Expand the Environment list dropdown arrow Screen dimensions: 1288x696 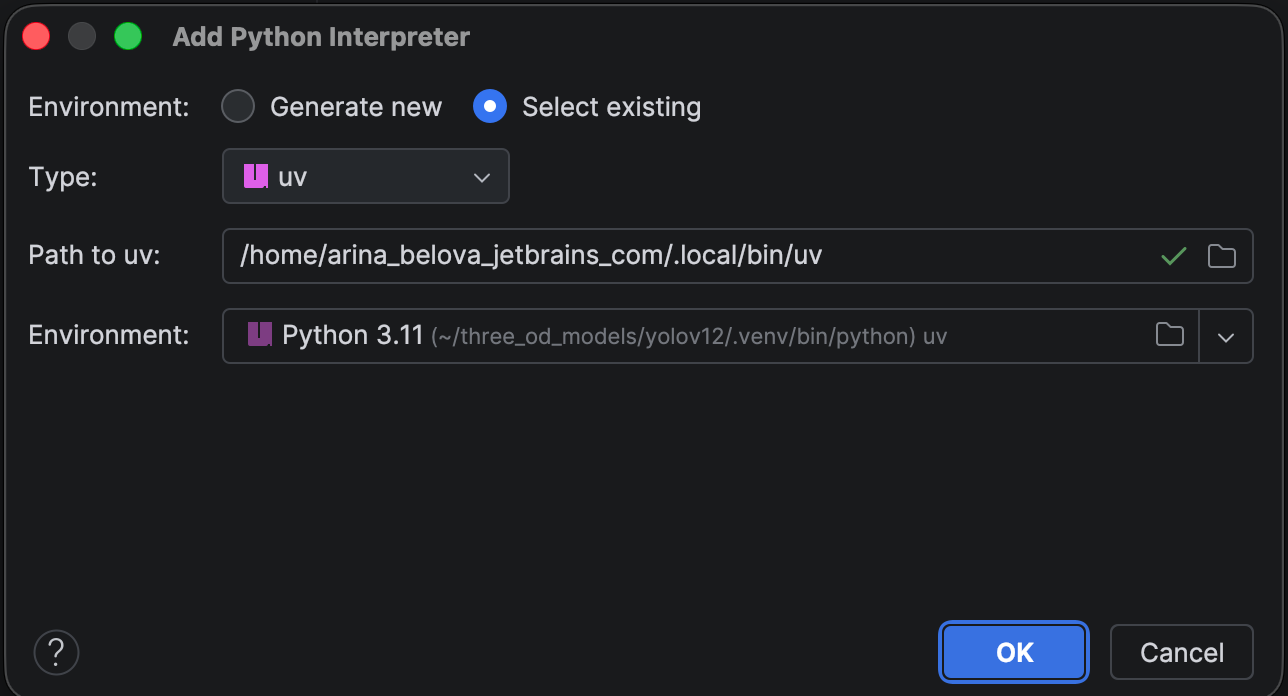pos(1226,337)
